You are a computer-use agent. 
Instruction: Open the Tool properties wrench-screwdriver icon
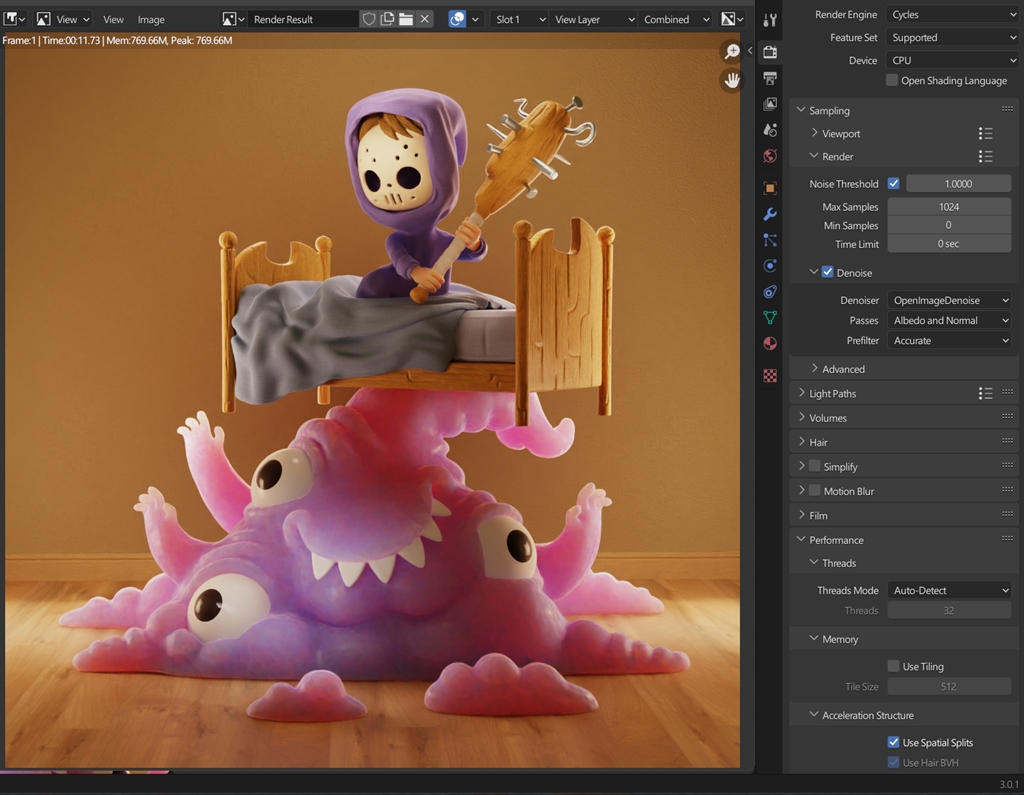point(770,20)
